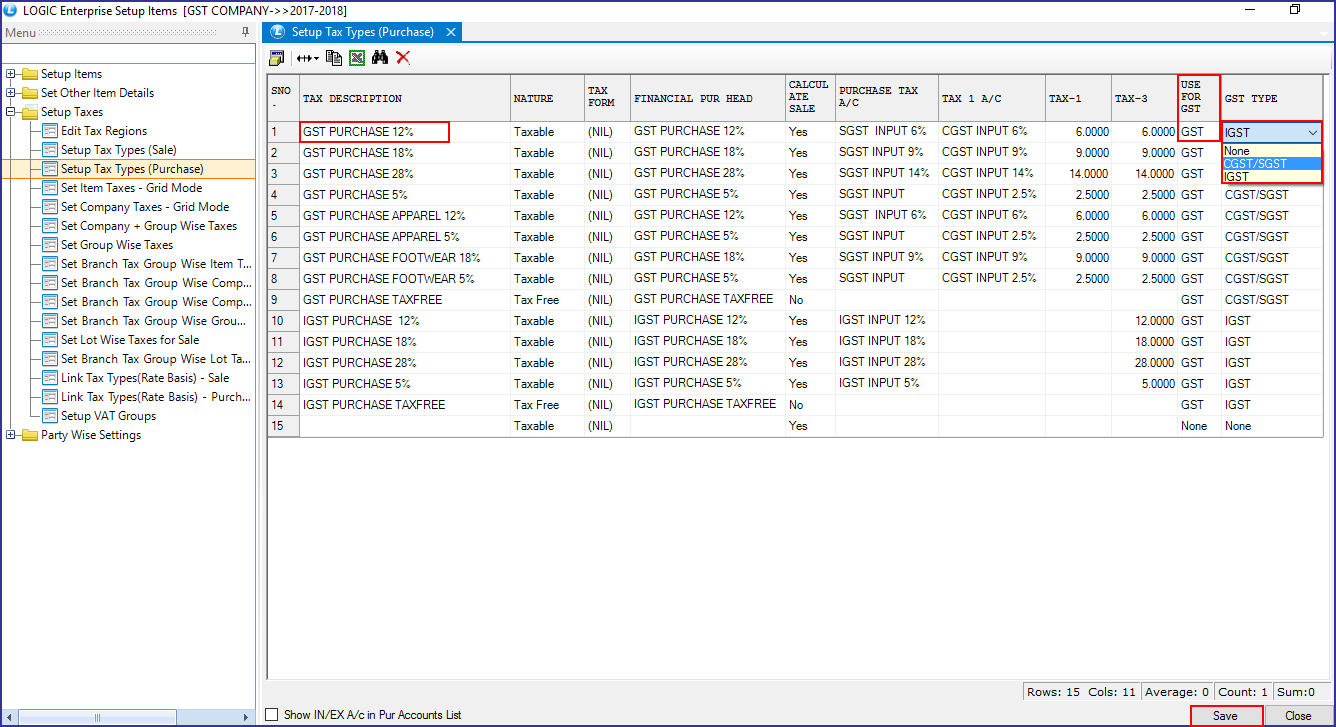Choose CGST/SGST in the GST type list

(1272, 164)
